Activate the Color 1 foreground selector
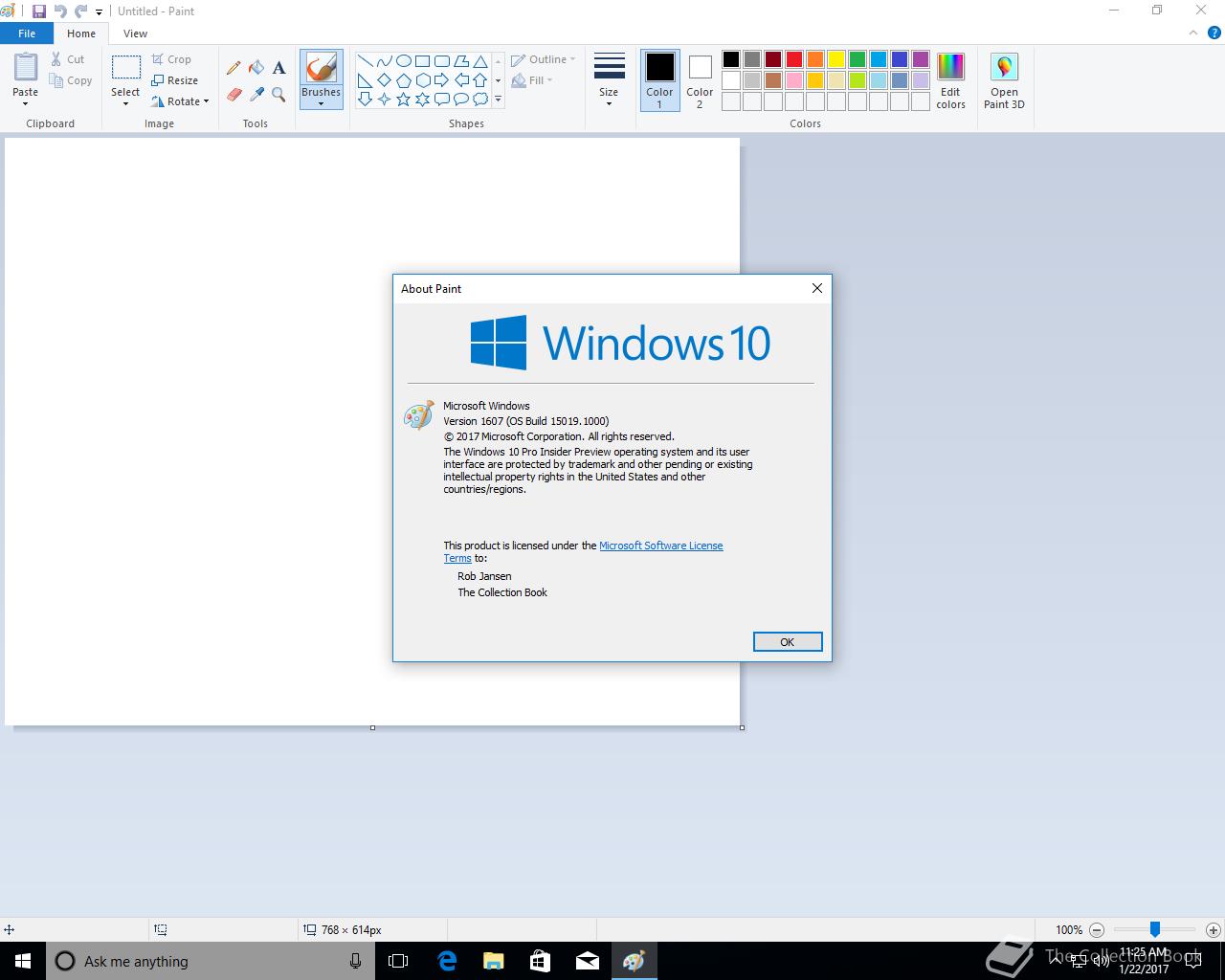This screenshot has width=1225, height=980. click(x=659, y=80)
